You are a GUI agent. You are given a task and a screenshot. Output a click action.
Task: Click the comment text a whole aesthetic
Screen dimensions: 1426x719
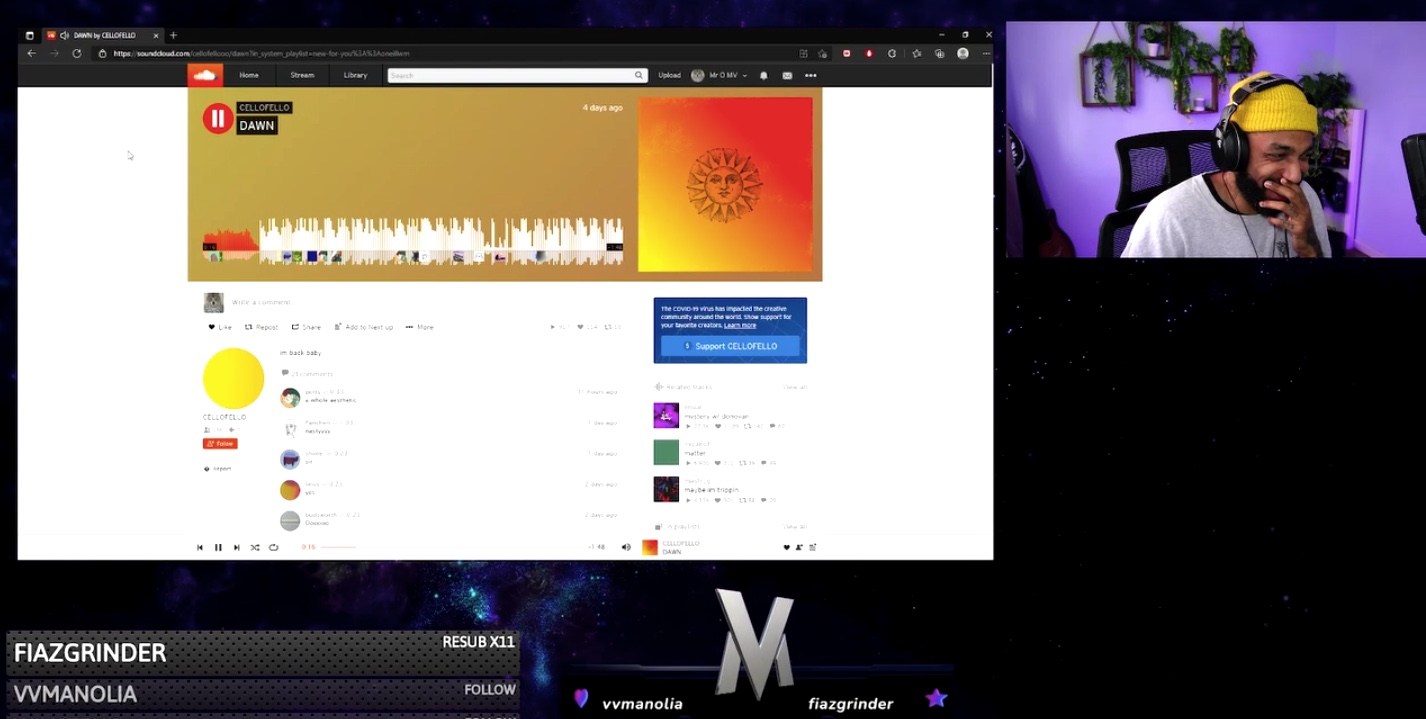coord(330,400)
